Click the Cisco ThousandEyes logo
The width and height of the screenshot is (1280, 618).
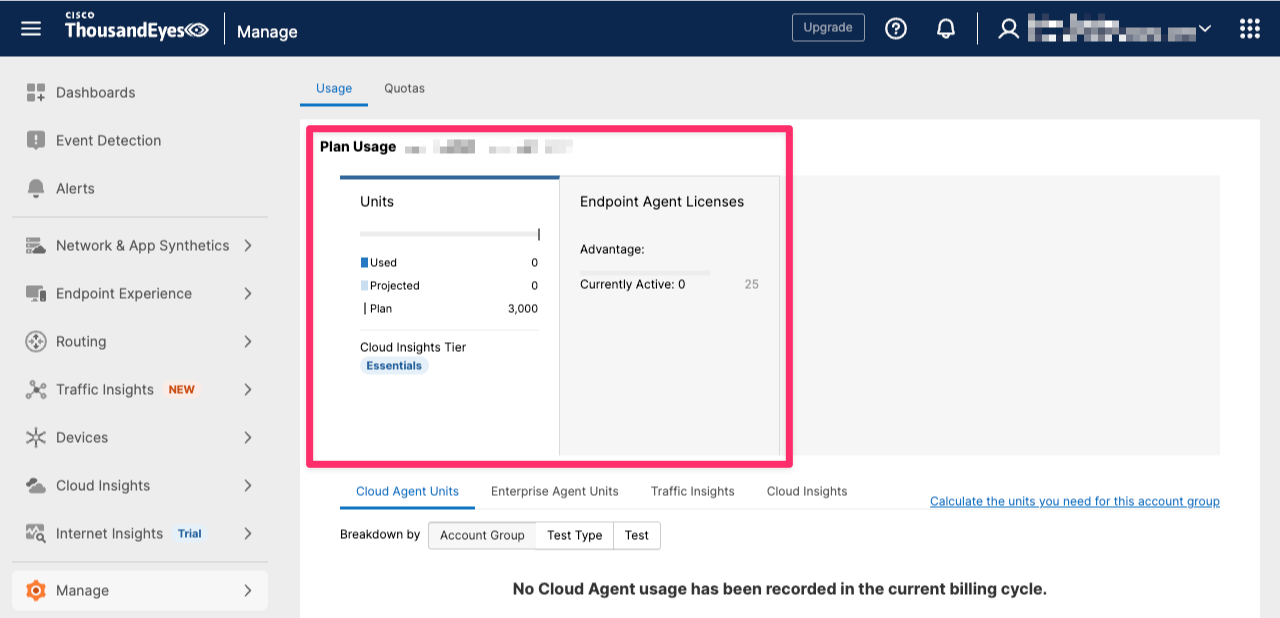click(x=136, y=28)
